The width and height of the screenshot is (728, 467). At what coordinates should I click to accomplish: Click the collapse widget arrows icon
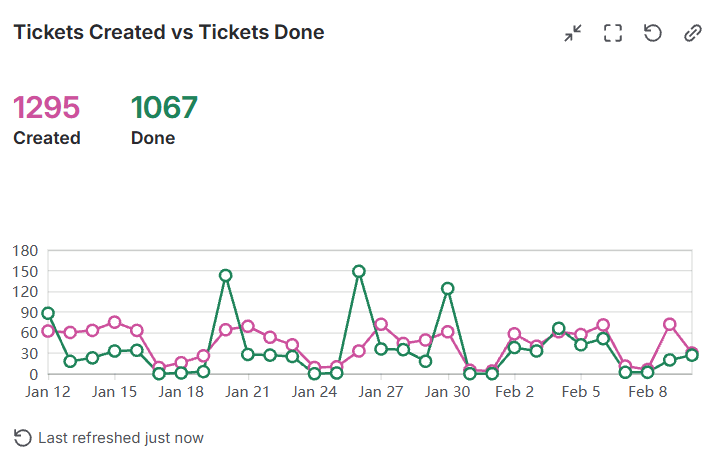click(x=573, y=33)
